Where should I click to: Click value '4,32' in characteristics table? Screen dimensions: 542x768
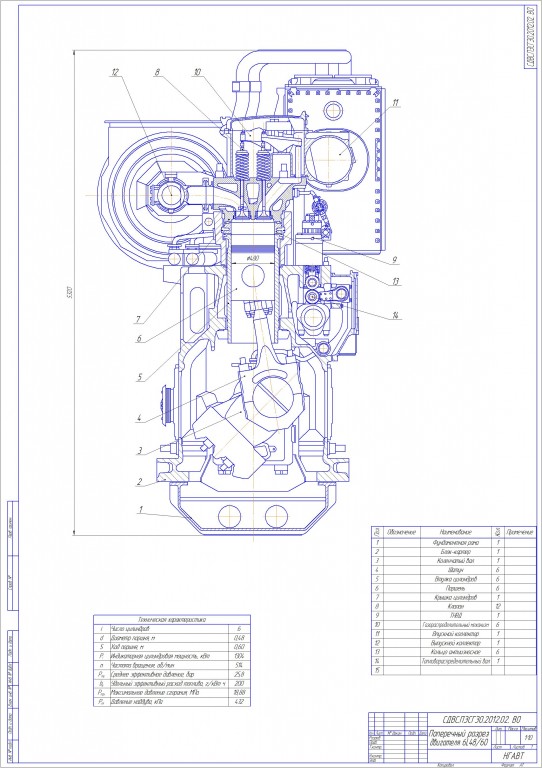(x=239, y=701)
